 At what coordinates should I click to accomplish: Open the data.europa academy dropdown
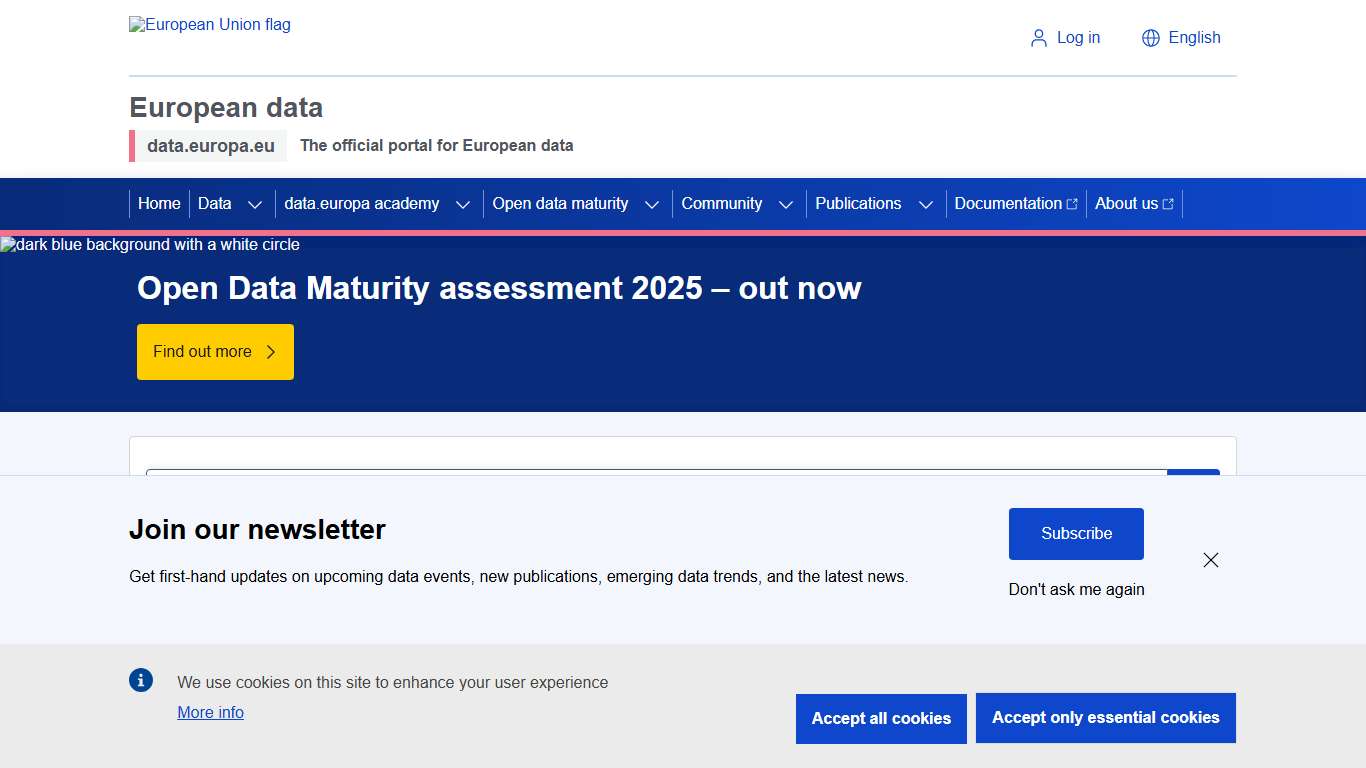[x=463, y=204]
